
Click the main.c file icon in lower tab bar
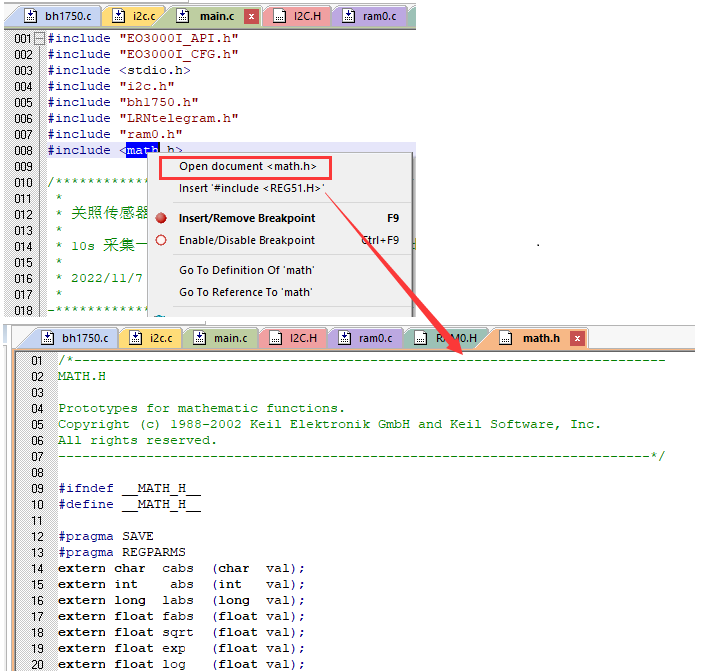199,338
